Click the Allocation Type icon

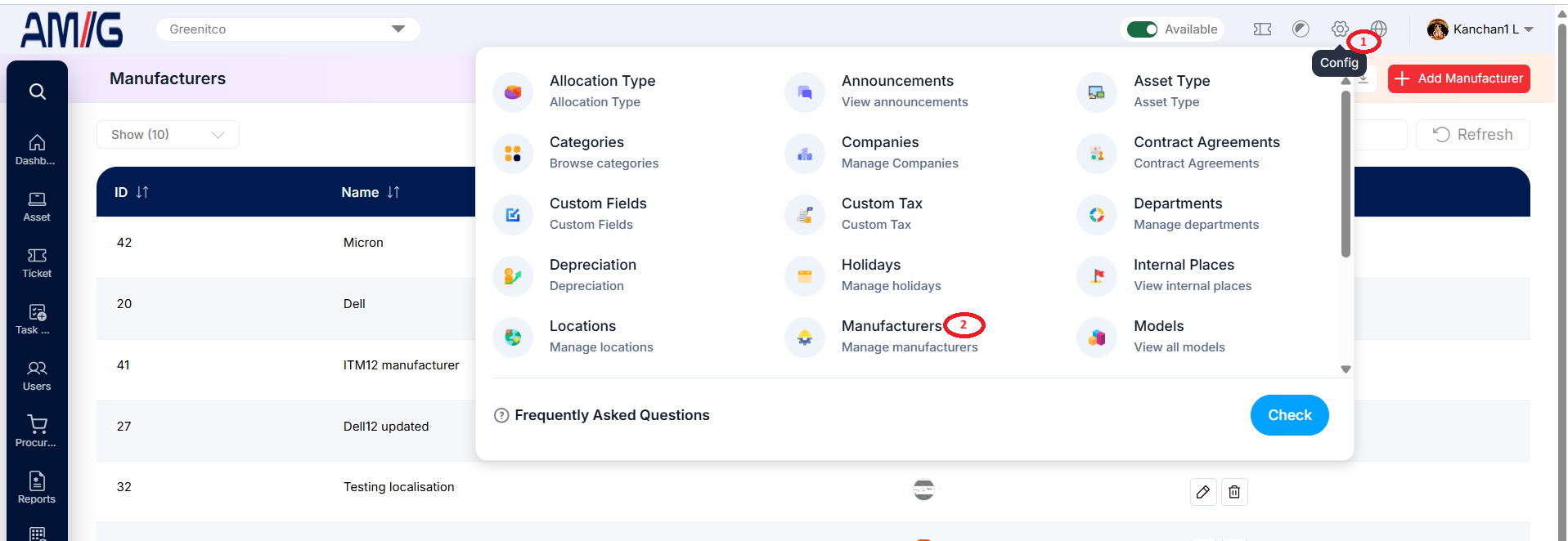pos(513,92)
